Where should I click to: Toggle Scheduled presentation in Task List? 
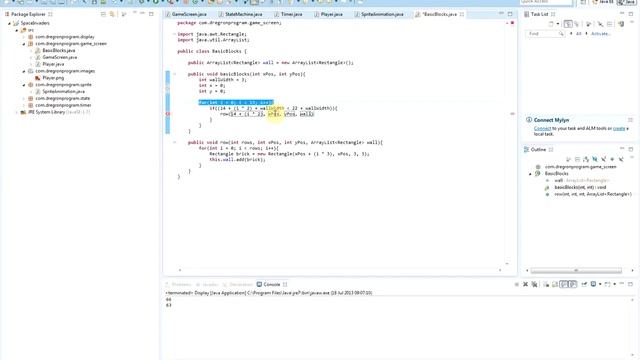576,24
